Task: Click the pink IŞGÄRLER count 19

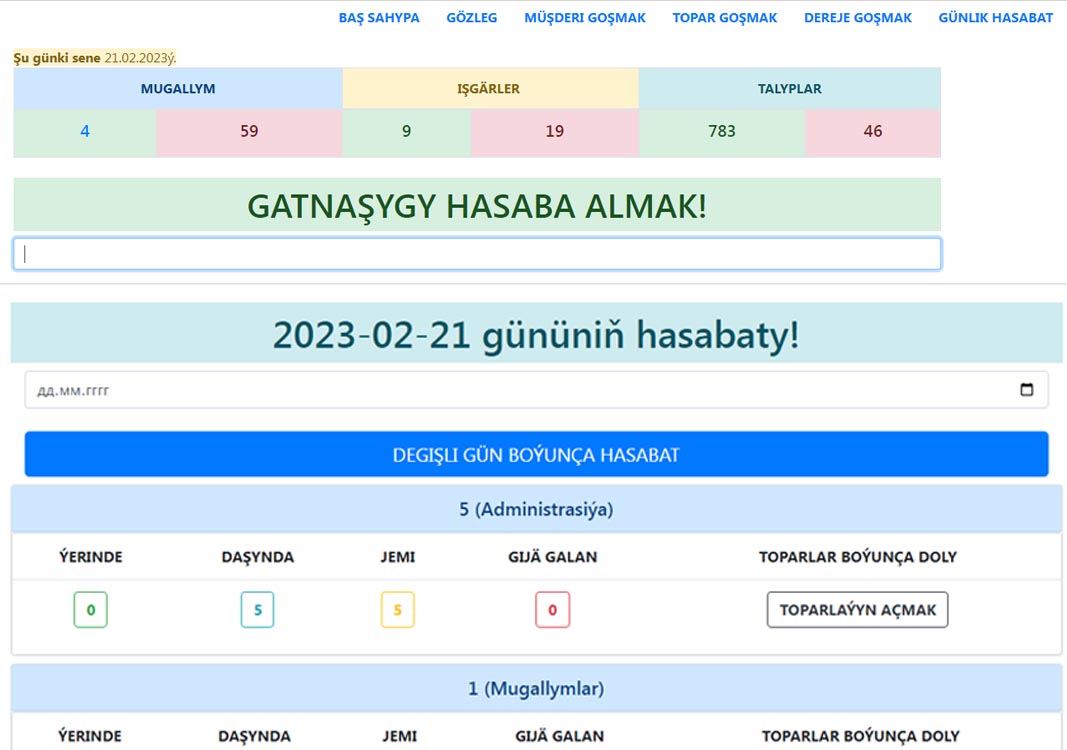Action: coord(555,131)
